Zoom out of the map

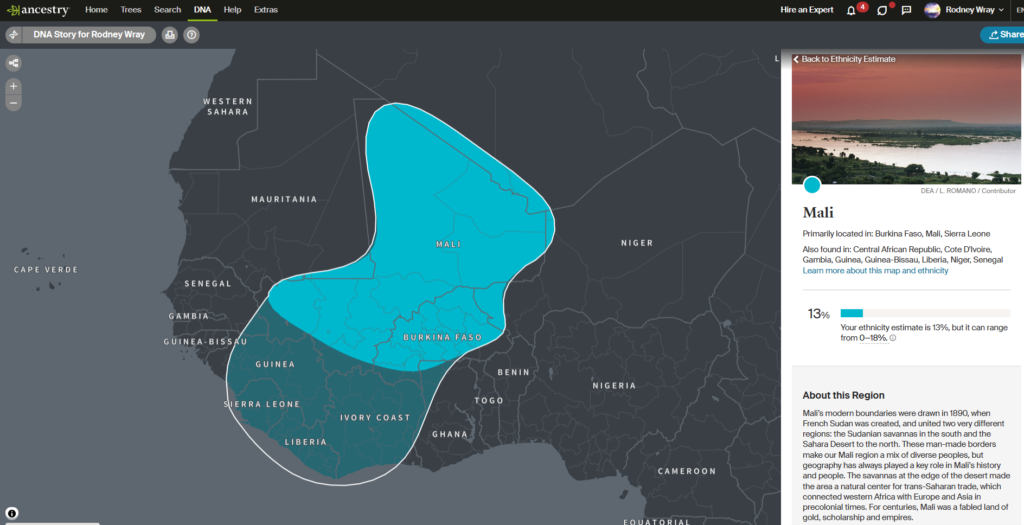click(x=14, y=102)
